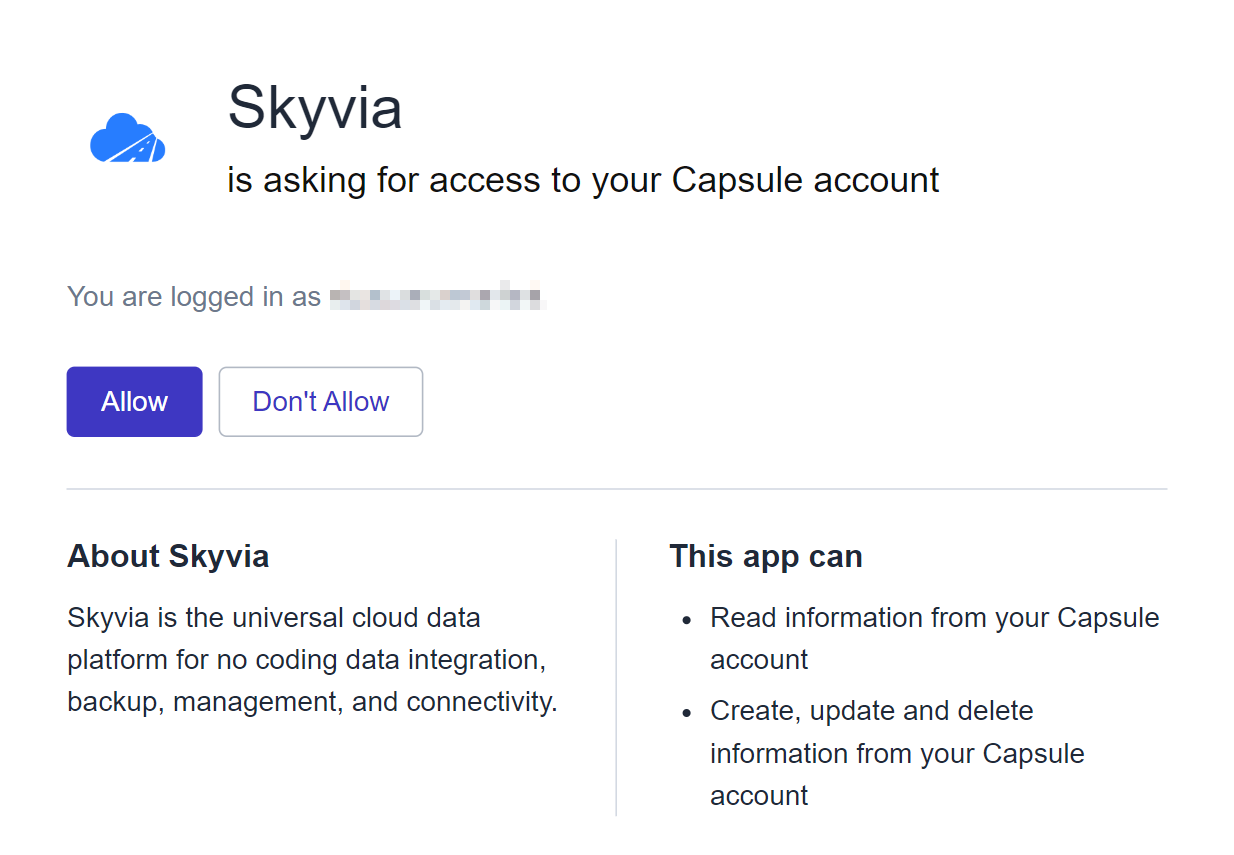1234x855 pixels.
Task: Click the horizontal divider under the buttons
Action: pos(617,489)
